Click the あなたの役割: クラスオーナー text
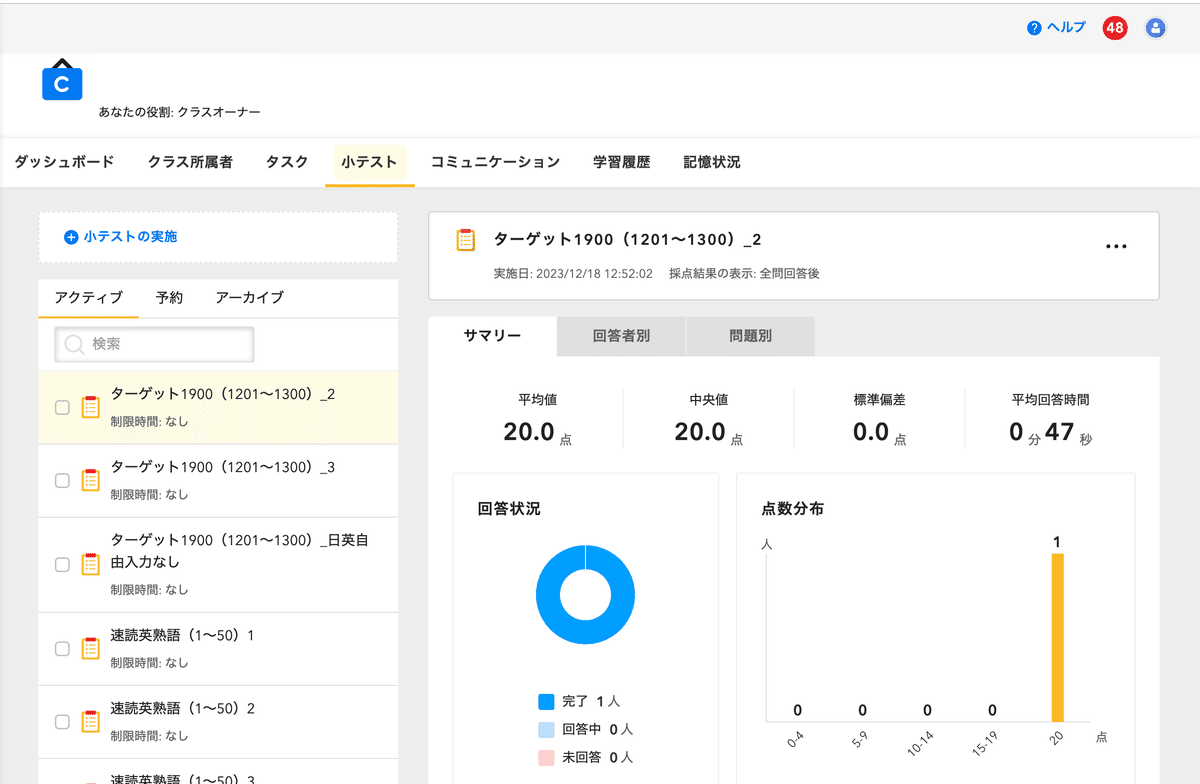This screenshot has height=784, width=1200. 179,113
